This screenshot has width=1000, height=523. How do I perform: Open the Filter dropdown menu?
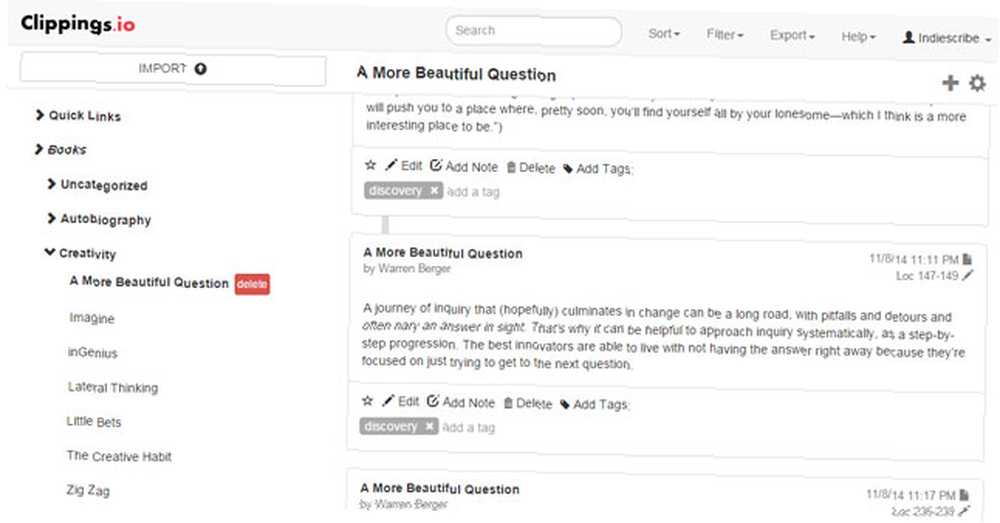point(724,34)
